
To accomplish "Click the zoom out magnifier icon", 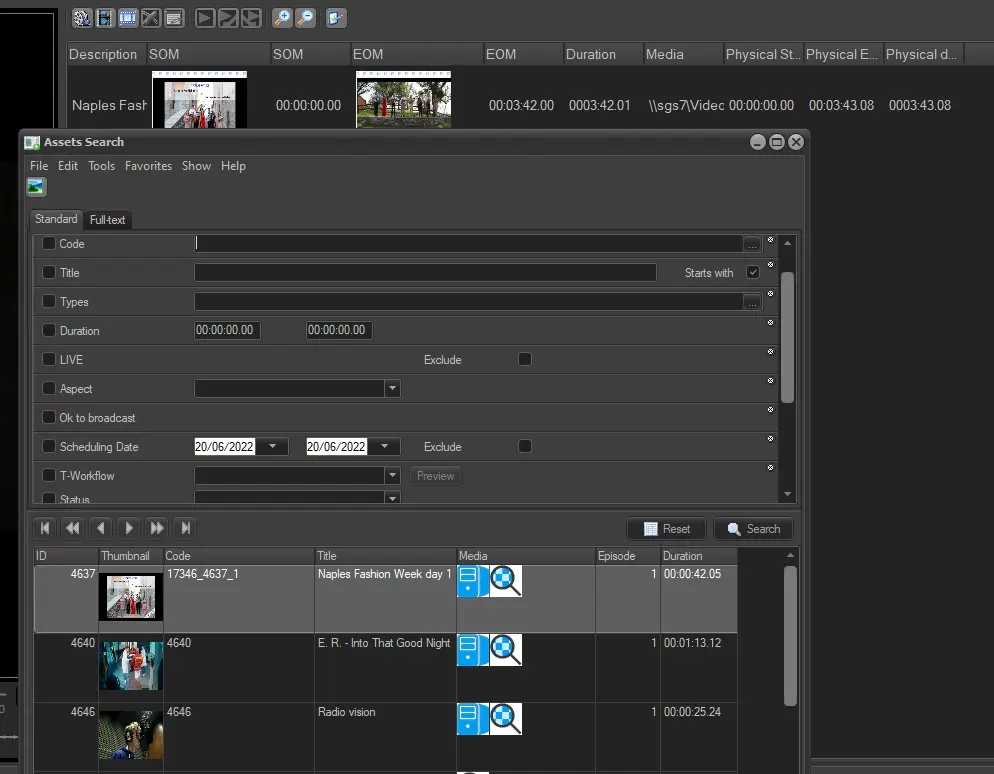I will (306, 17).
